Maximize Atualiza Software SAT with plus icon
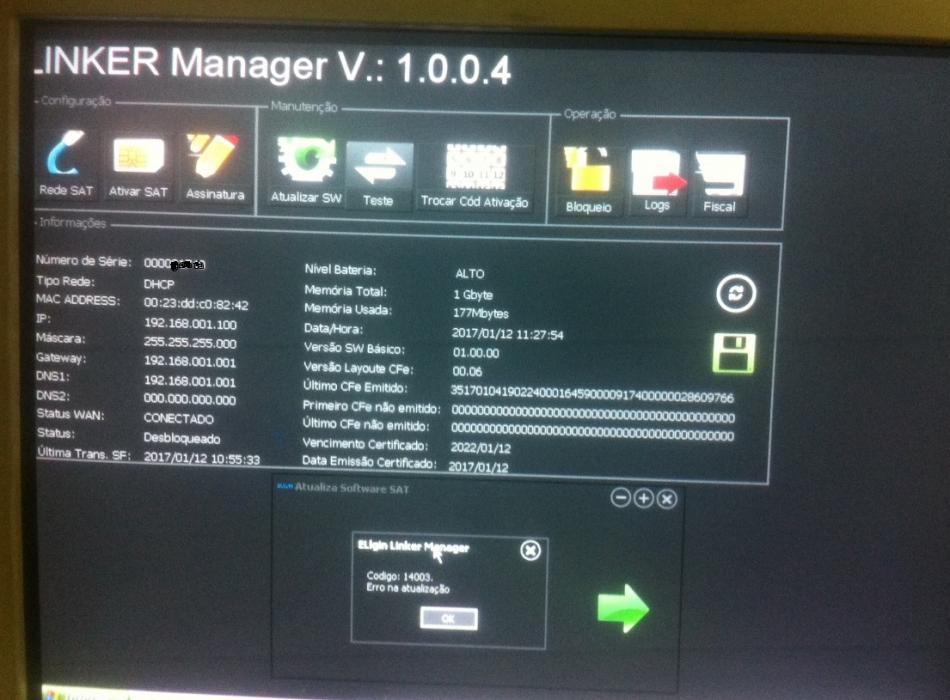 (x=643, y=498)
